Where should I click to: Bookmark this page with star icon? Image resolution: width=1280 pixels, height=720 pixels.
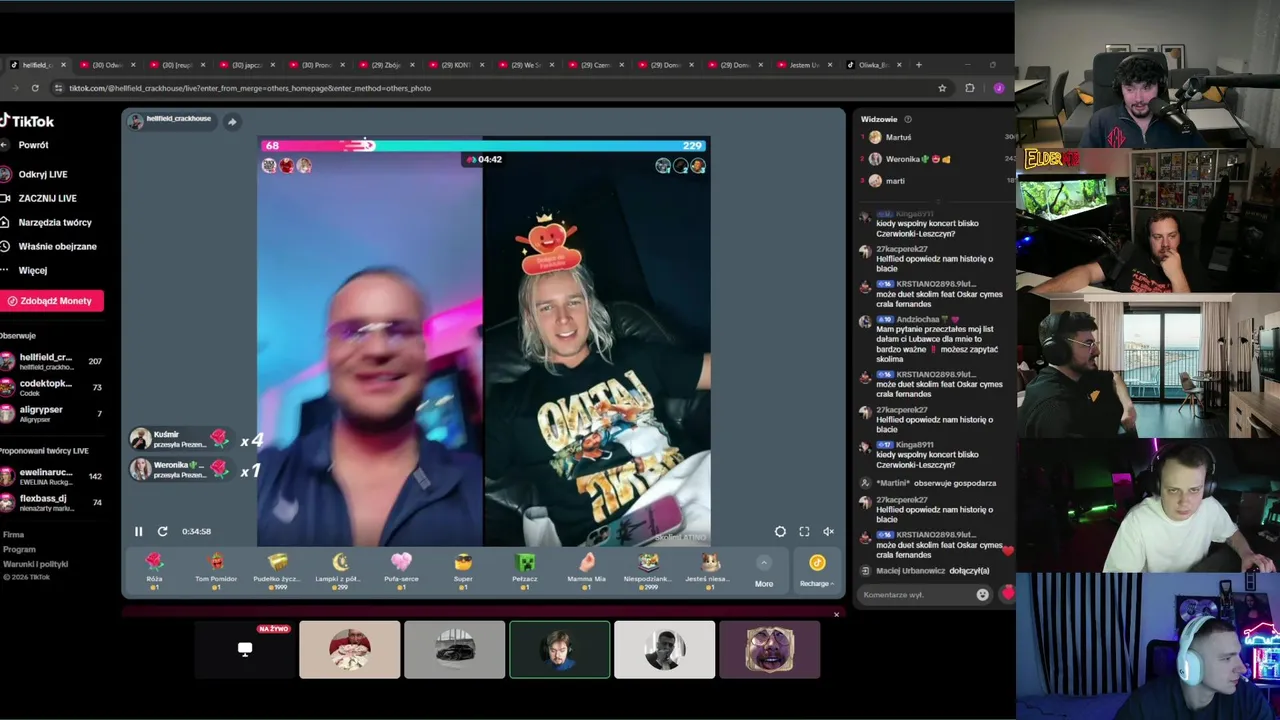942,88
